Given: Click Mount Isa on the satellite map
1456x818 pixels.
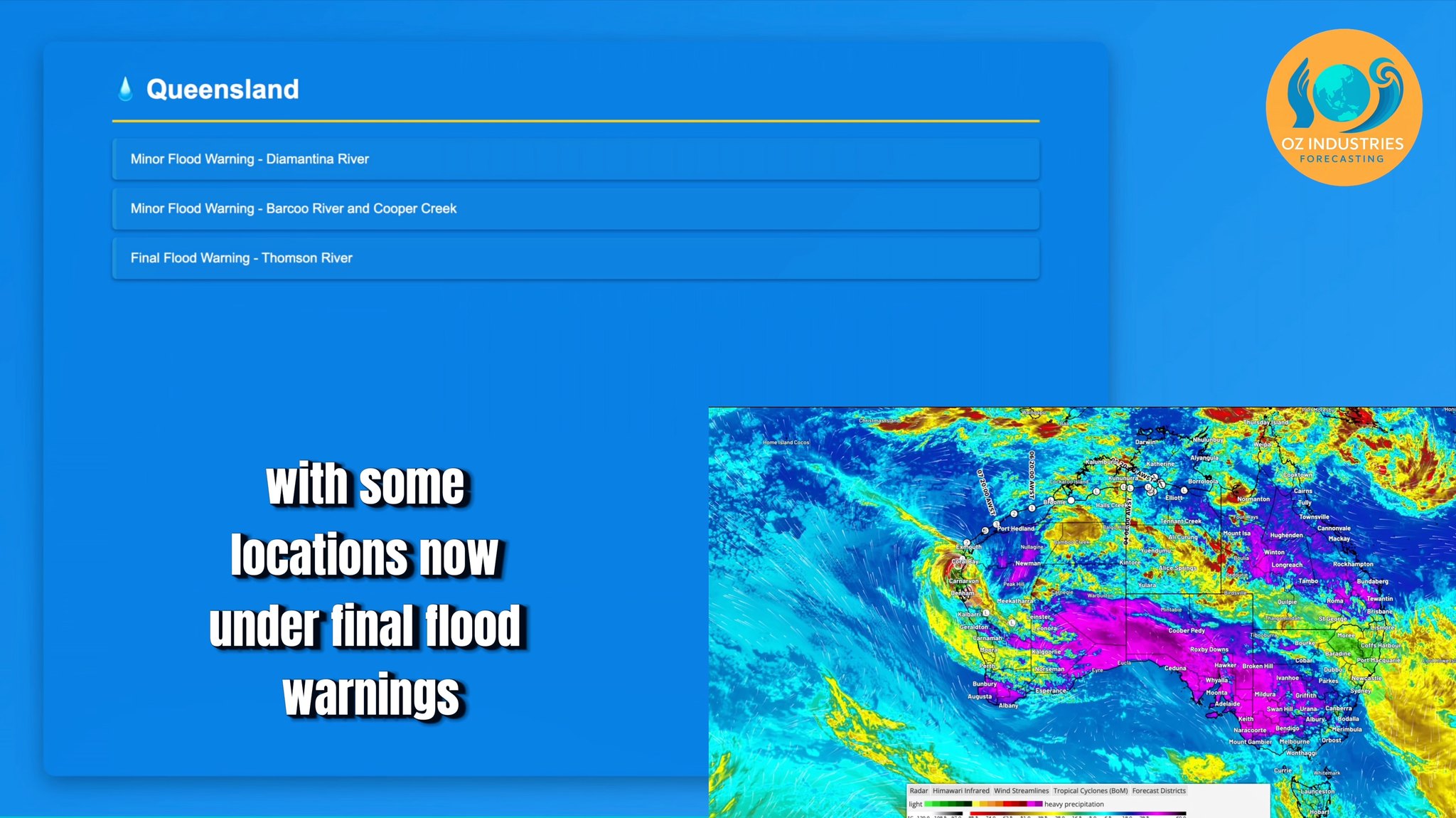Looking at the screenshot, I should [x=1236, y=533].
